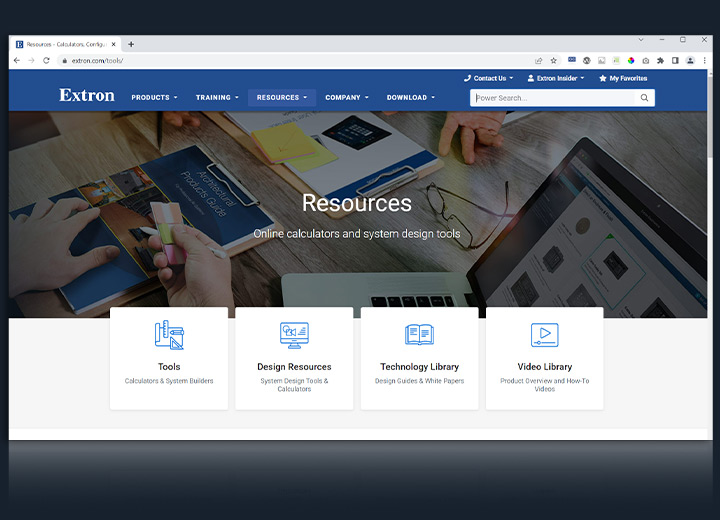Viewport: 720px width, 520px height.
Task: Click the camera extension icon
Action: pyautogui.click(x=646, y=60)
